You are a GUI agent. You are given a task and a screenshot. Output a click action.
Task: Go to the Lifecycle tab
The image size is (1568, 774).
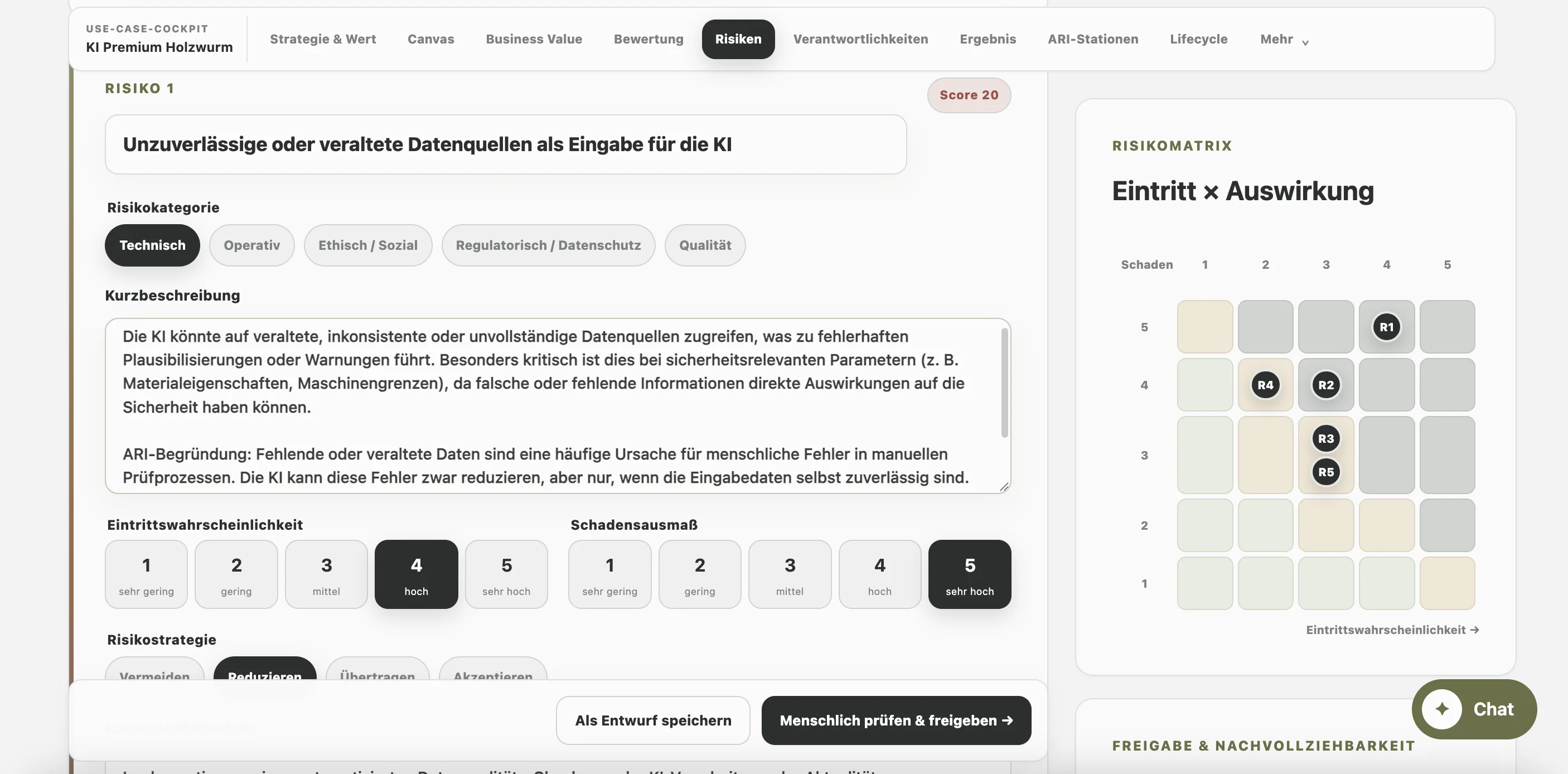[x=1198, y=39]
